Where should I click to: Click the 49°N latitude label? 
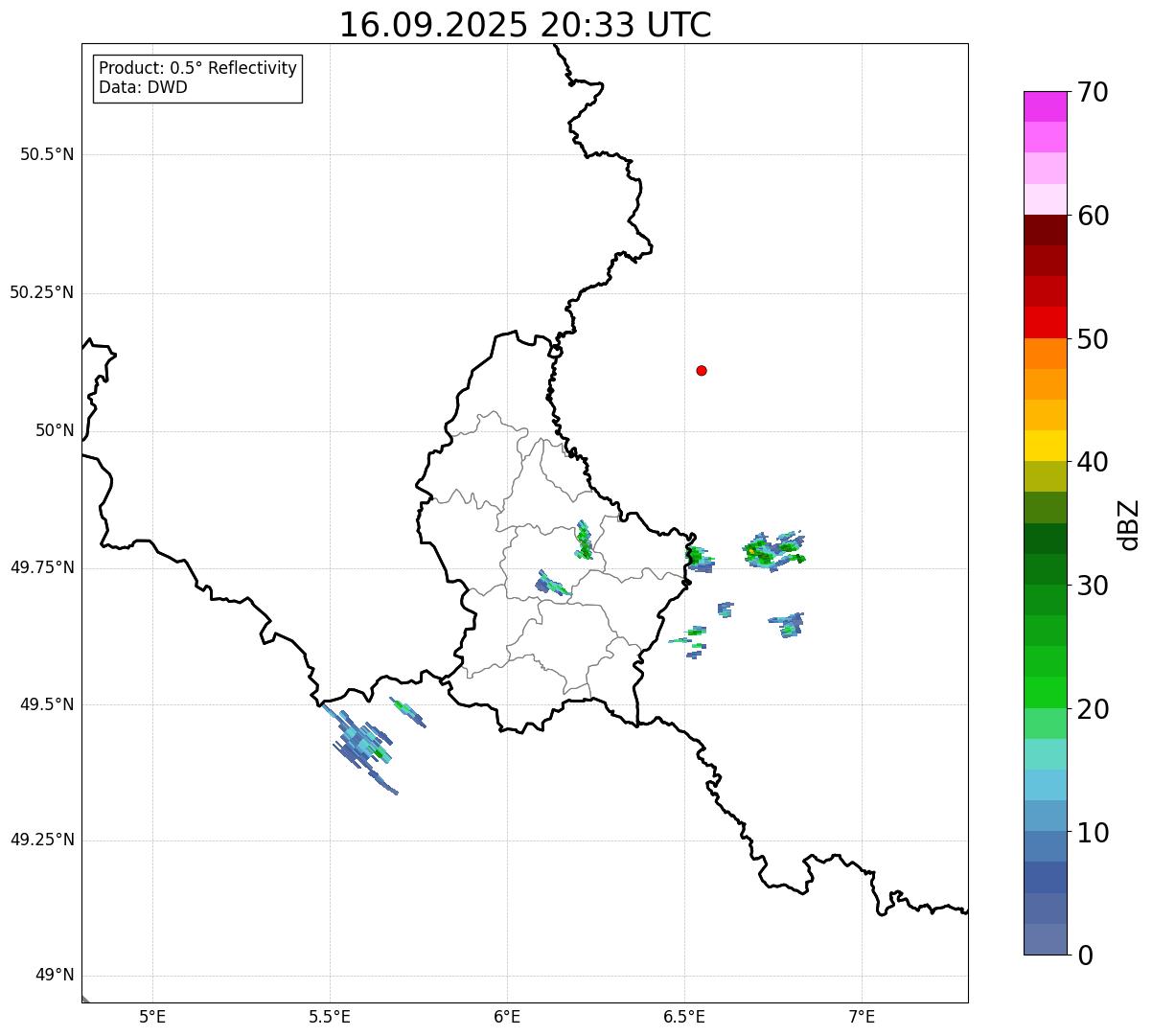(55, 976)
